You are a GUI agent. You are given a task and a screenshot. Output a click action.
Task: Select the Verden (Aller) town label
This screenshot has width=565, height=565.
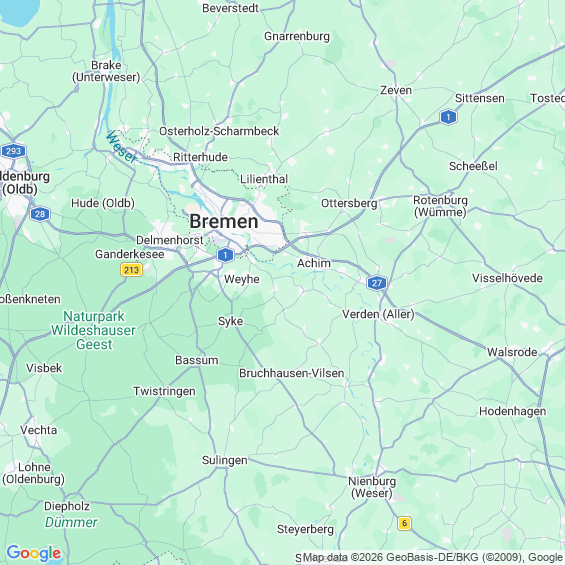(x=378, y=314)
